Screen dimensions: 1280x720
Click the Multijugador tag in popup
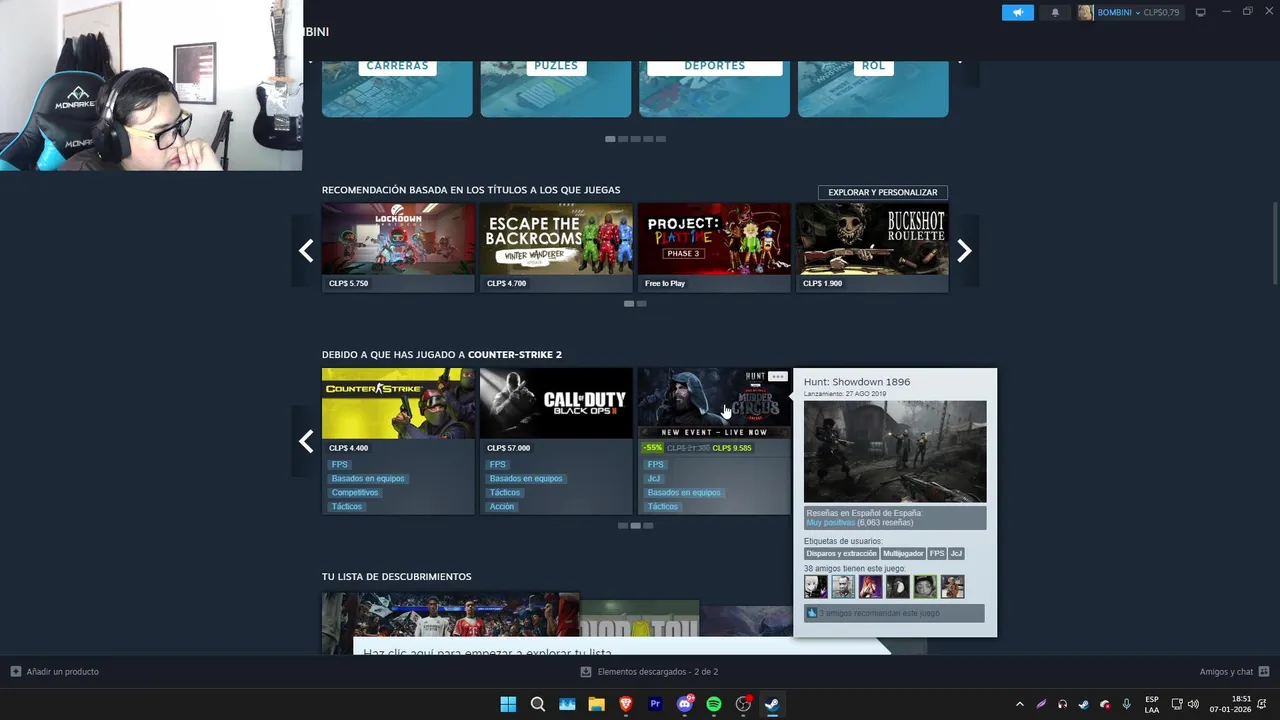coord(903,553)
